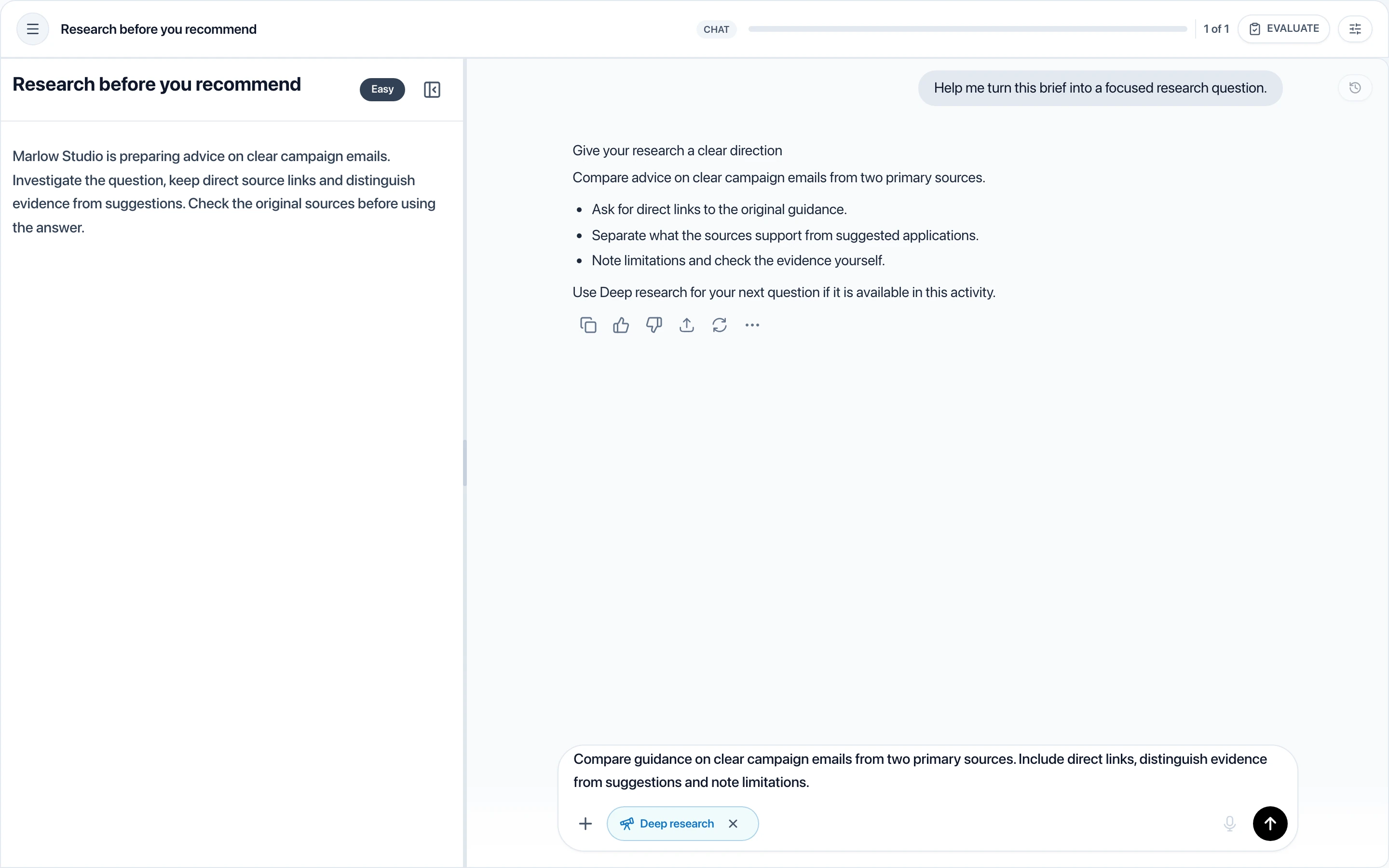Open the settings sliders icon
1389x868 pixels.
(x=1355, y=29)
